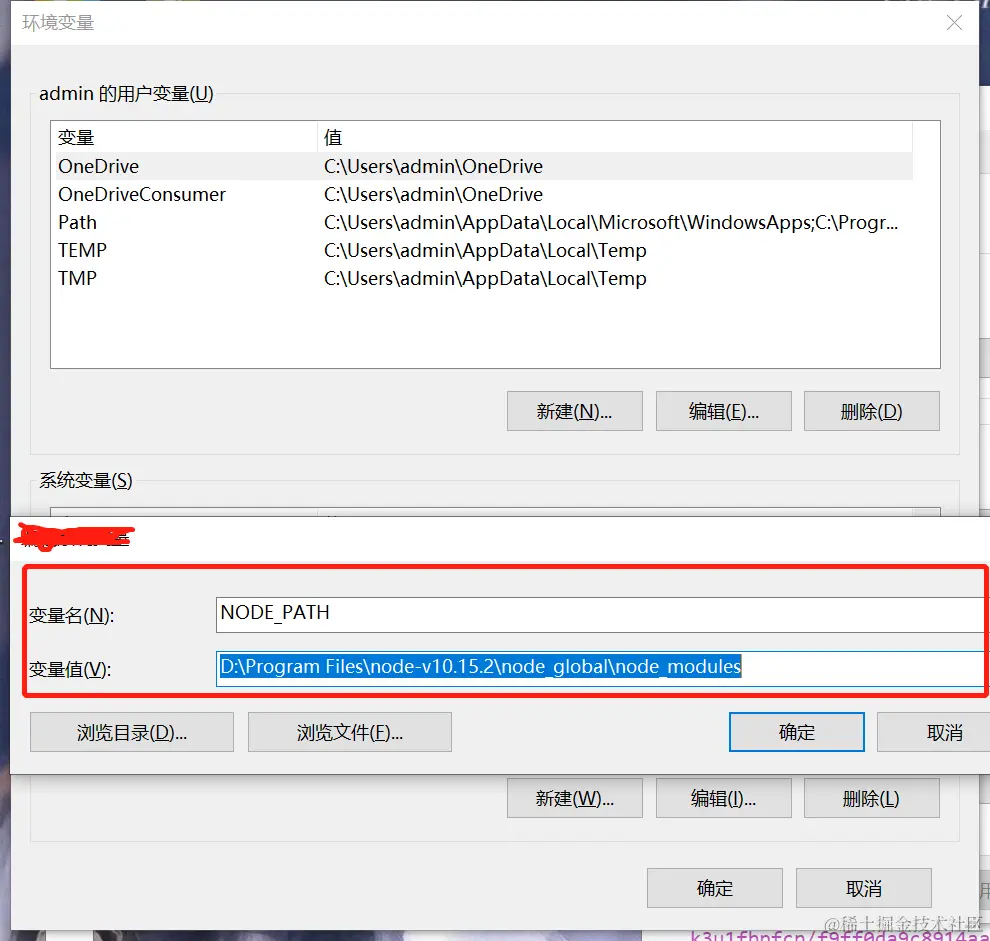This screenshot has width=990, height=941.
Task: Close the 环境变量 dialog window
Action: coord(954,23)
